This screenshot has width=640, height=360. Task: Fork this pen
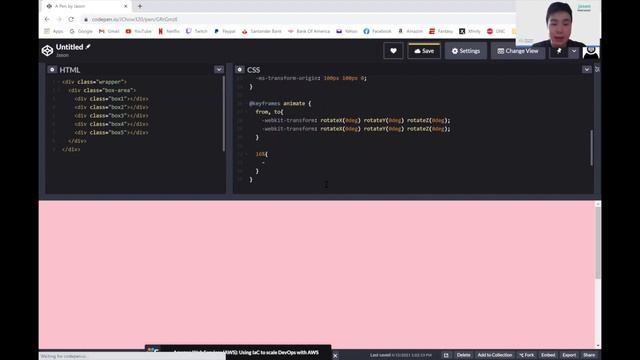(527, 355)
